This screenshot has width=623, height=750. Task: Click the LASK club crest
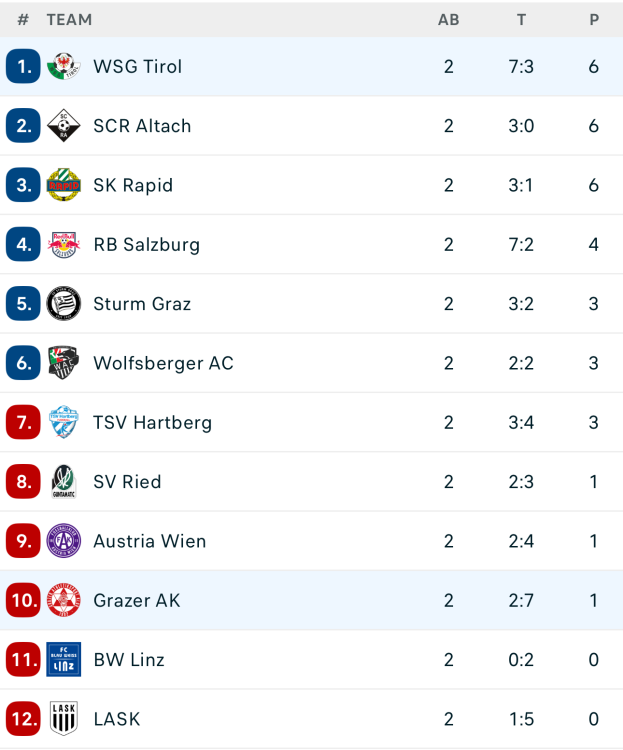(63, 719)
